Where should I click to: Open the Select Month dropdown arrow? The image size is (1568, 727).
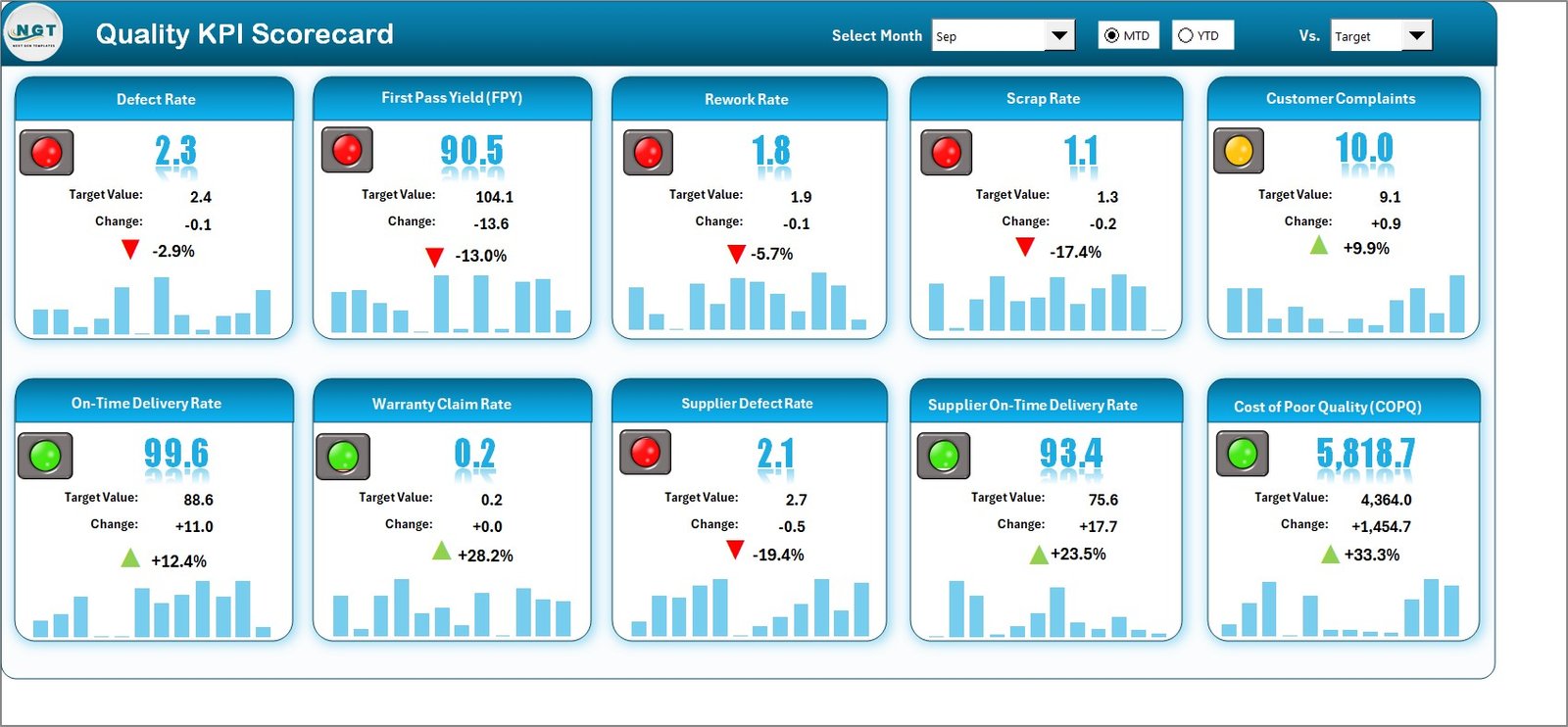tap(1059, 36)
